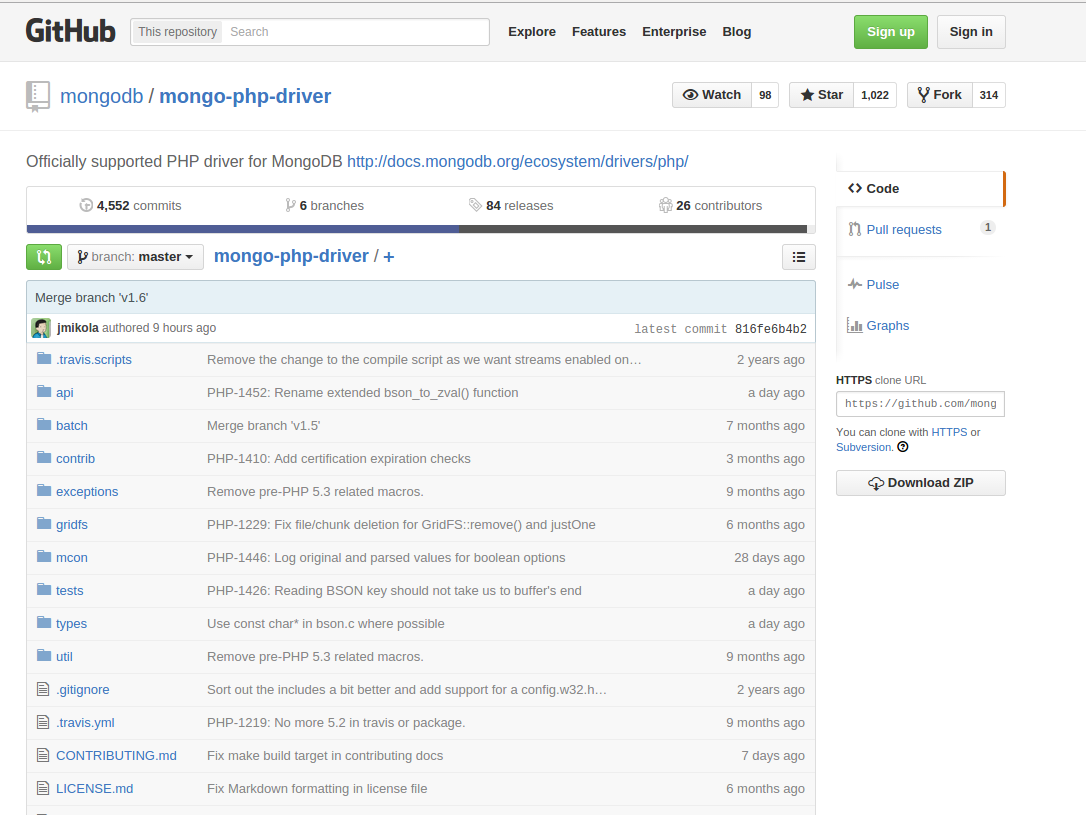This screenshot has height=815, width=1086.
Task: Click the folder icon beside api
Action: coord(44,391)
